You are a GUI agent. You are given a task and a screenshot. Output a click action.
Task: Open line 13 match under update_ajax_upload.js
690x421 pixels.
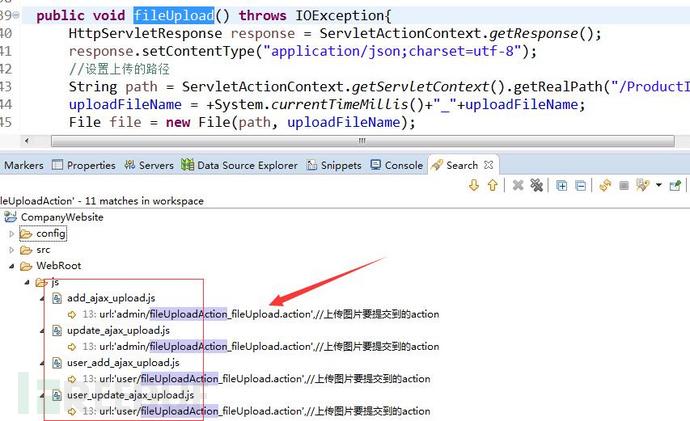(x=261, y=347)
